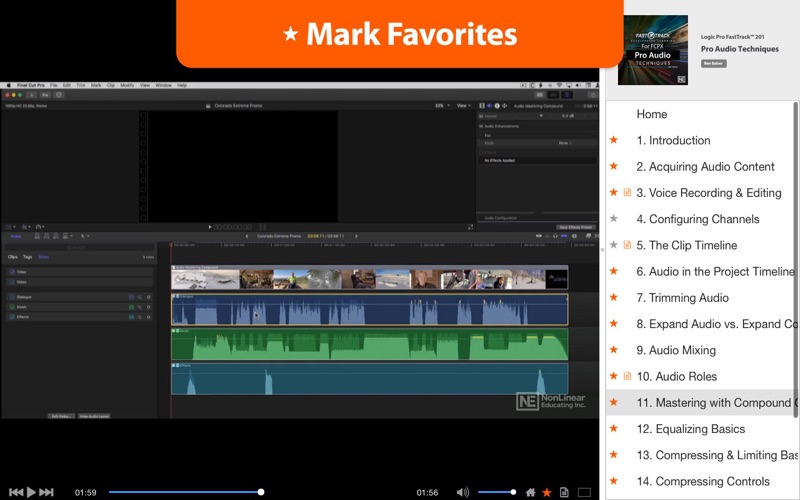Open the retime speedometer dropdown below viewer
The width and height of the screenshot is (800, 500).
pos(40,227)
